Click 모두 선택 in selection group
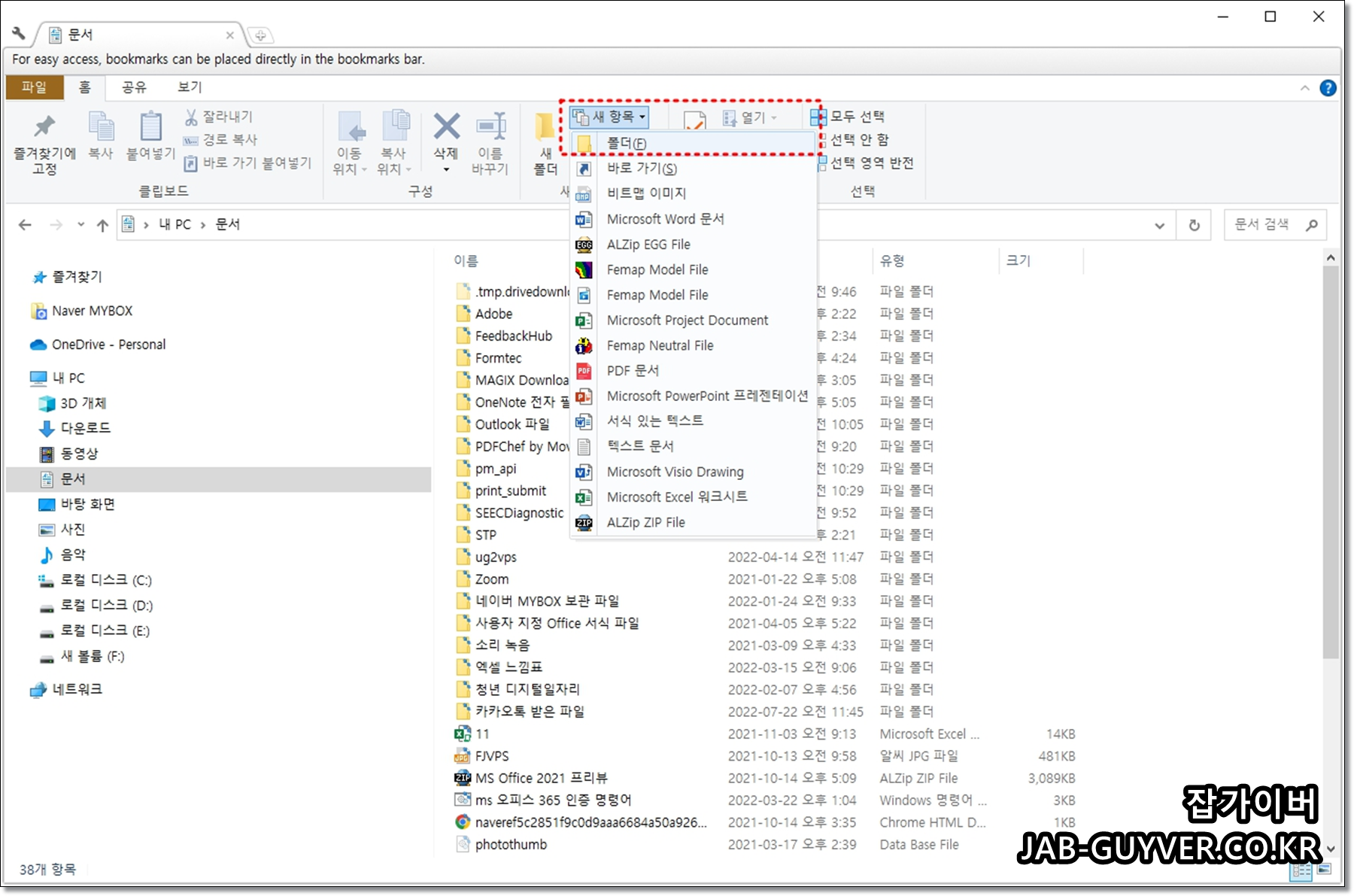This screenshot has width=1354, height=896. (x=848, y=117)
